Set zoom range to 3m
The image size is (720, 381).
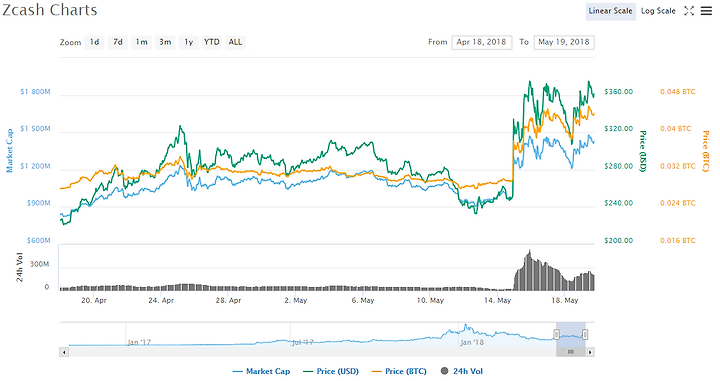click(x=165, y=42)
